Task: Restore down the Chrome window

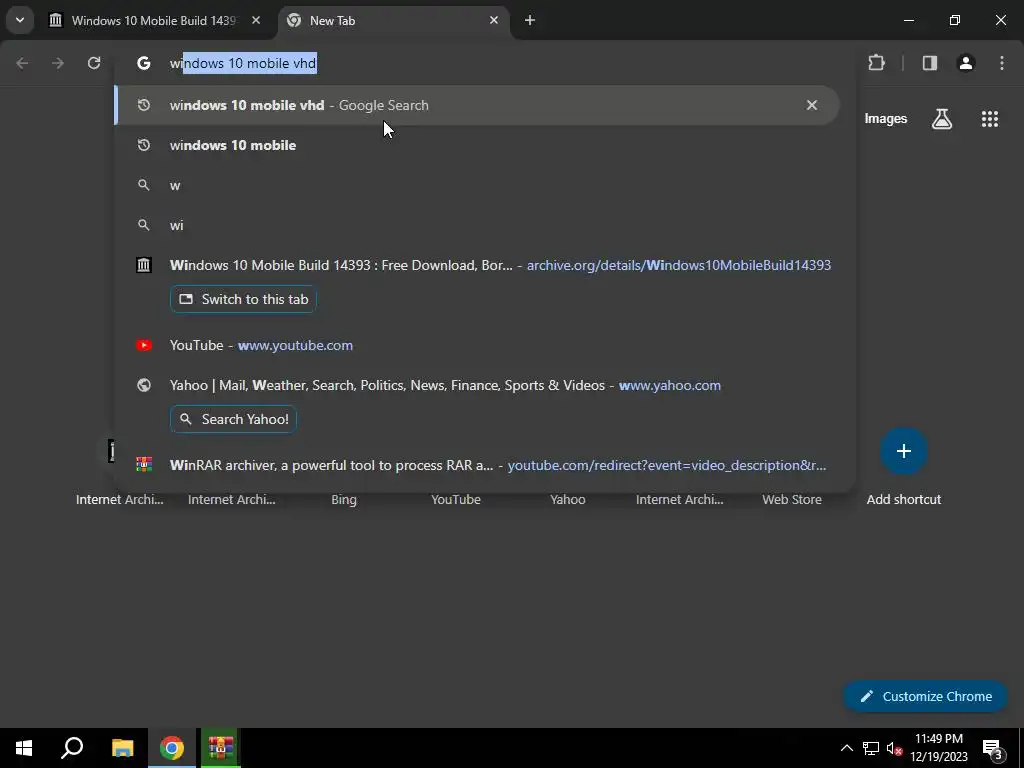Action: (x=955, y=20)
